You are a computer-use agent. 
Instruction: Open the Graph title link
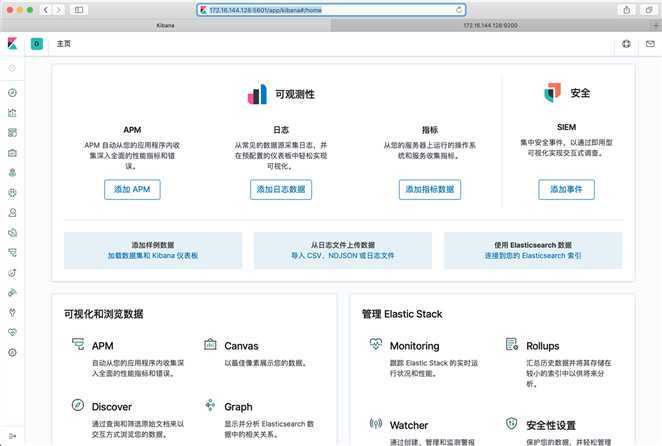point(238,407)
